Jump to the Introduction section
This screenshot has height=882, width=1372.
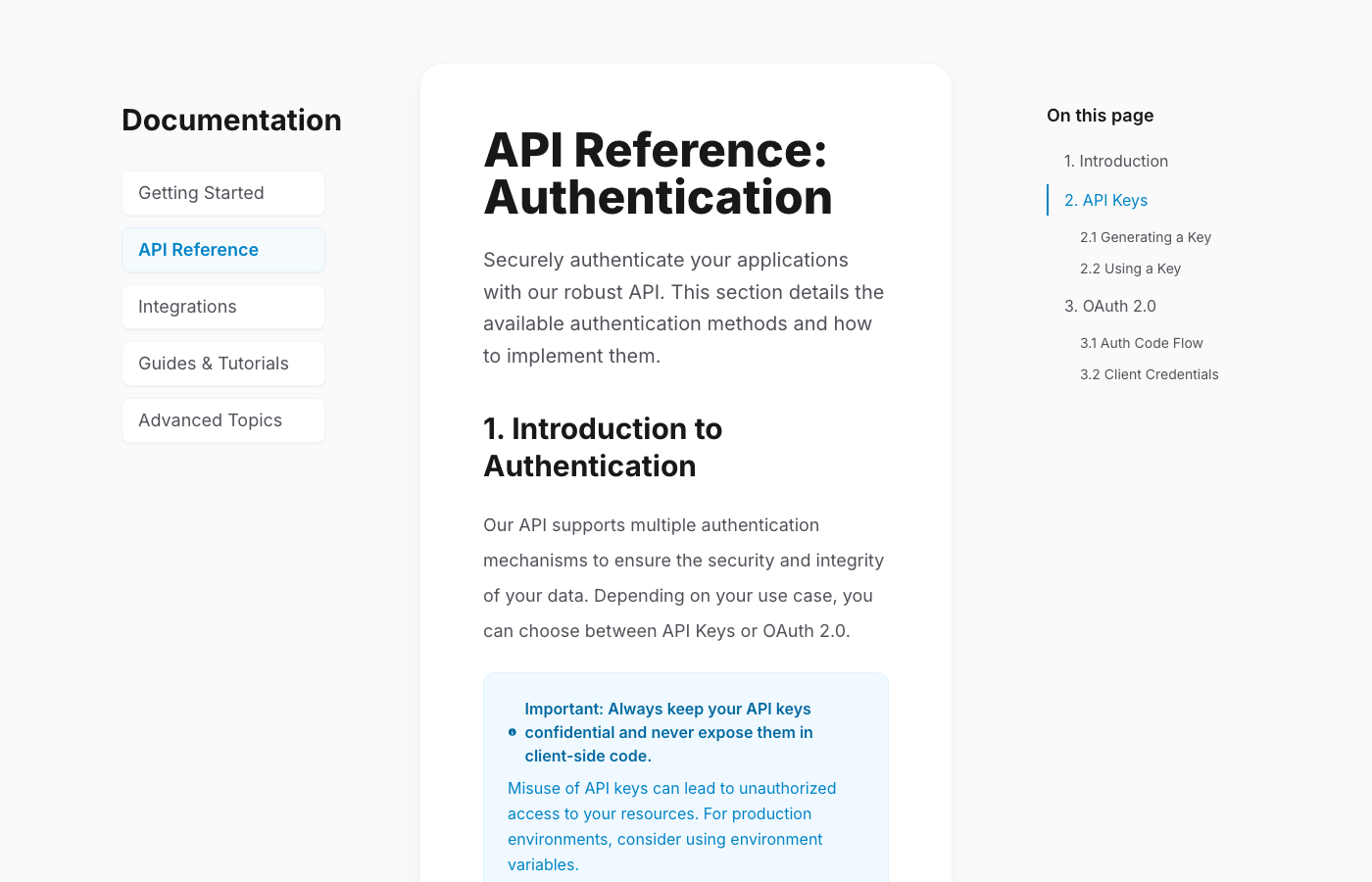(x=1116, y=161)
